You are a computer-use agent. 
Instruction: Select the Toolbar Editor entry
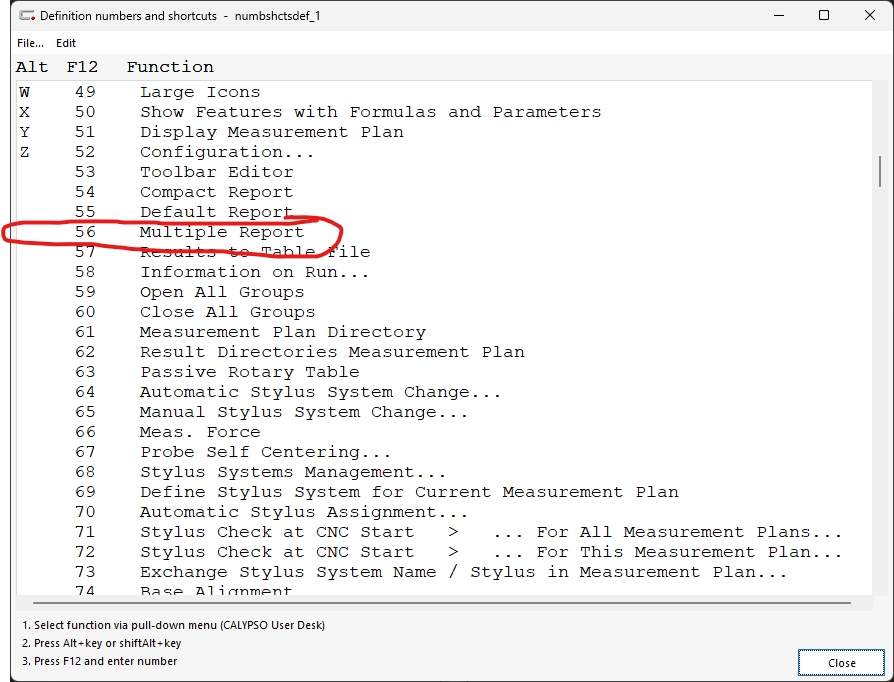tap(216, 172)
